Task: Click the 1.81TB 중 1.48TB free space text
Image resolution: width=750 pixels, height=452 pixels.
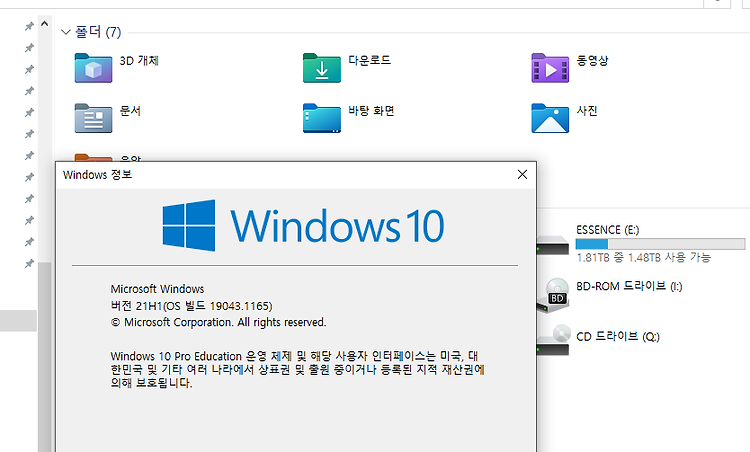Action: [x=643, y=257]
